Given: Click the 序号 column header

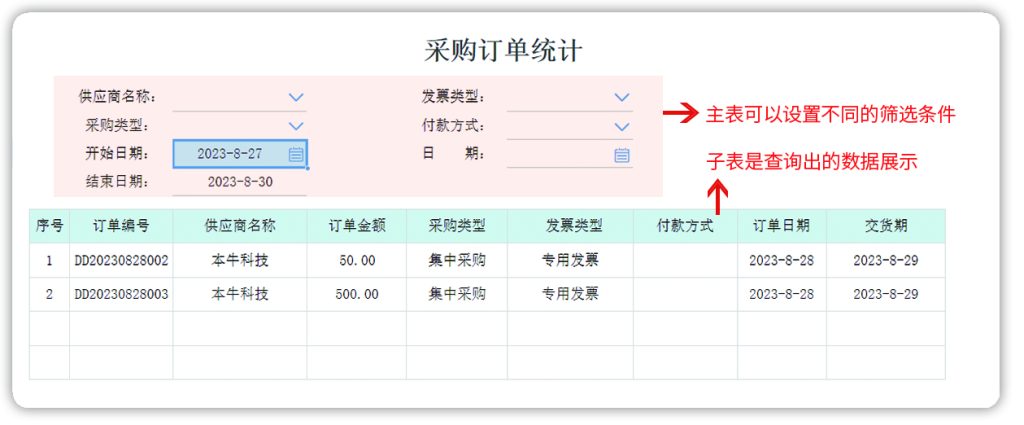Looking at the screenshot, I should 50,226.
